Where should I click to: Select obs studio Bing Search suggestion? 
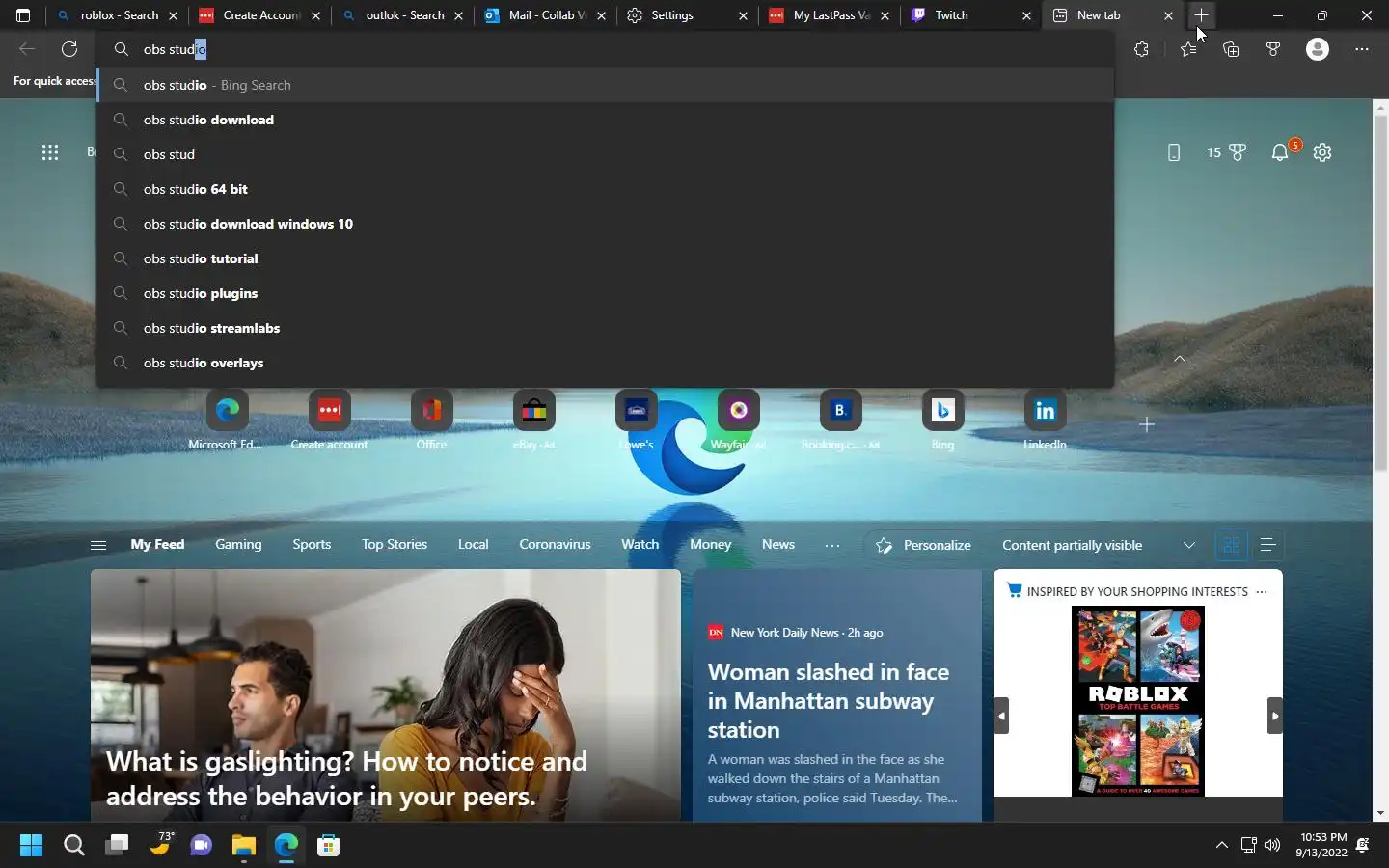click(x=606, y=85)
